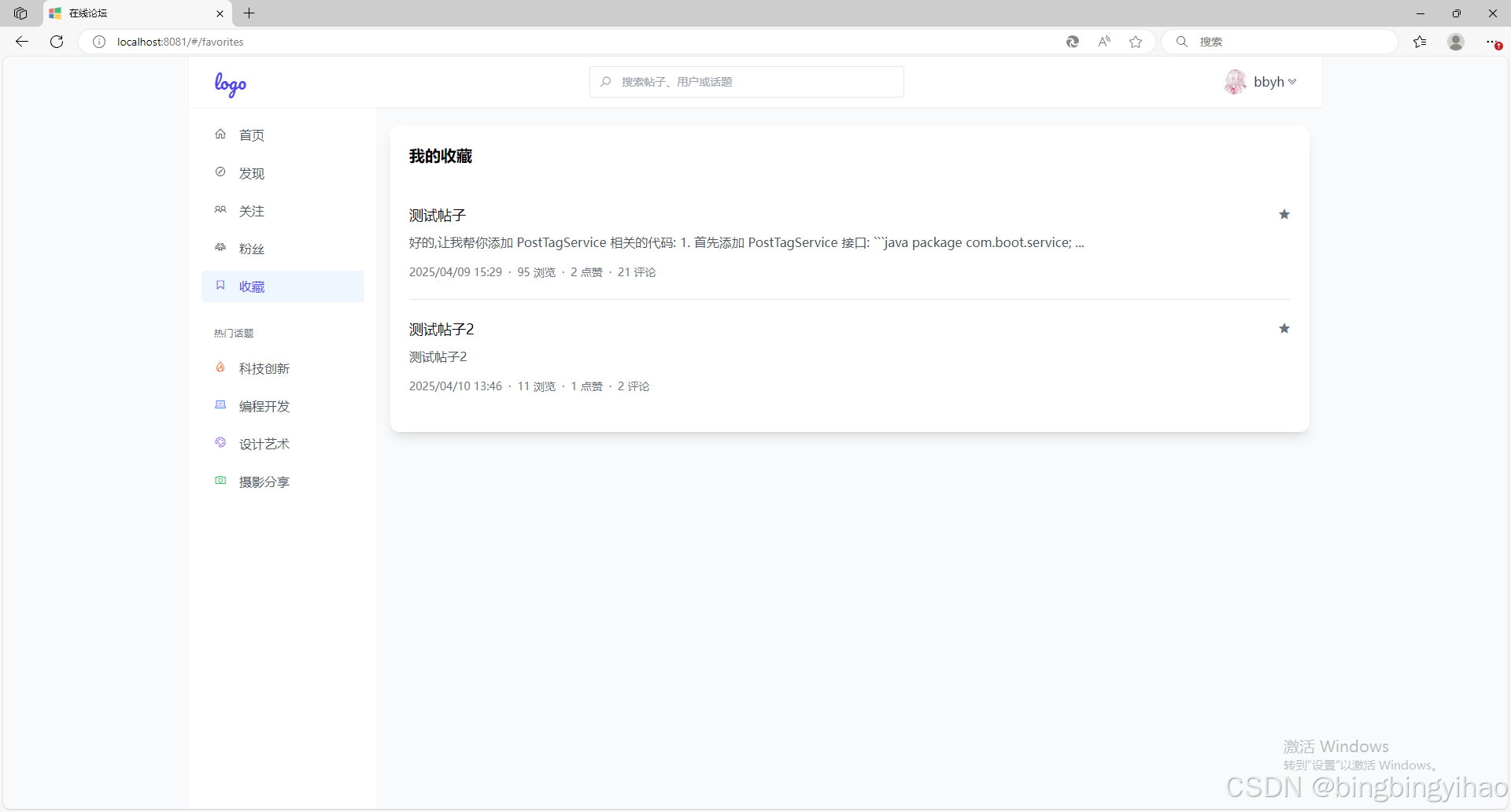
Task: Click the bbyh username
Action: 1269,82
